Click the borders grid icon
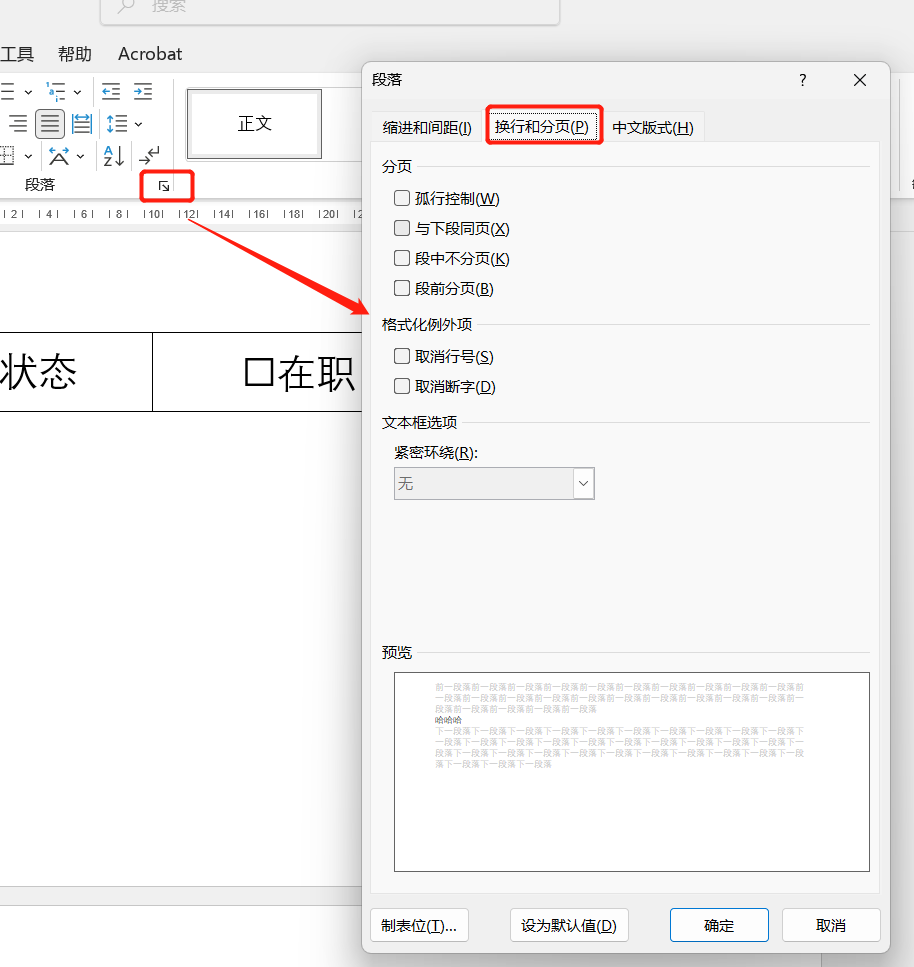This screenshot has width=914, height=967. [x=7, y=156]
